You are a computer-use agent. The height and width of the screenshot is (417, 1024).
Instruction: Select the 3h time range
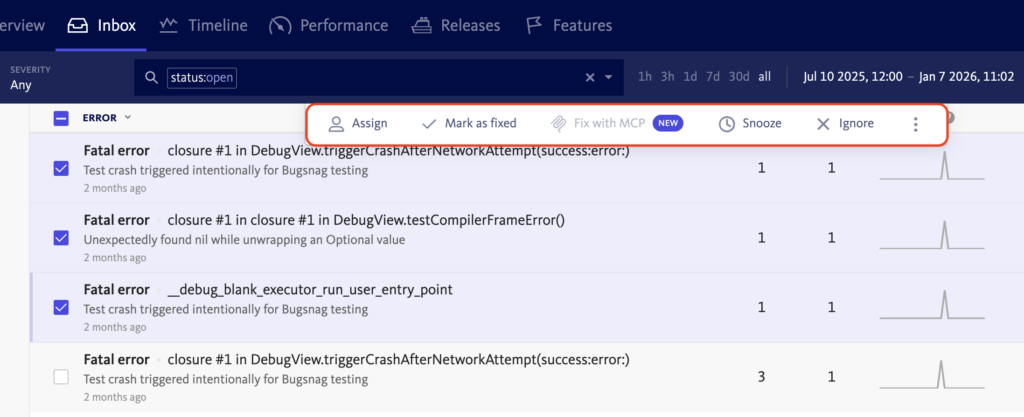pyautogui.click(x=667, y=77)
